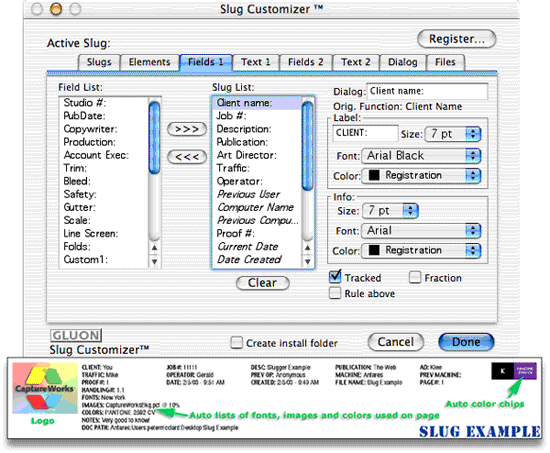Open the Text 2 tab
Viewport: 550px width, 453px height.
point(356,62)
